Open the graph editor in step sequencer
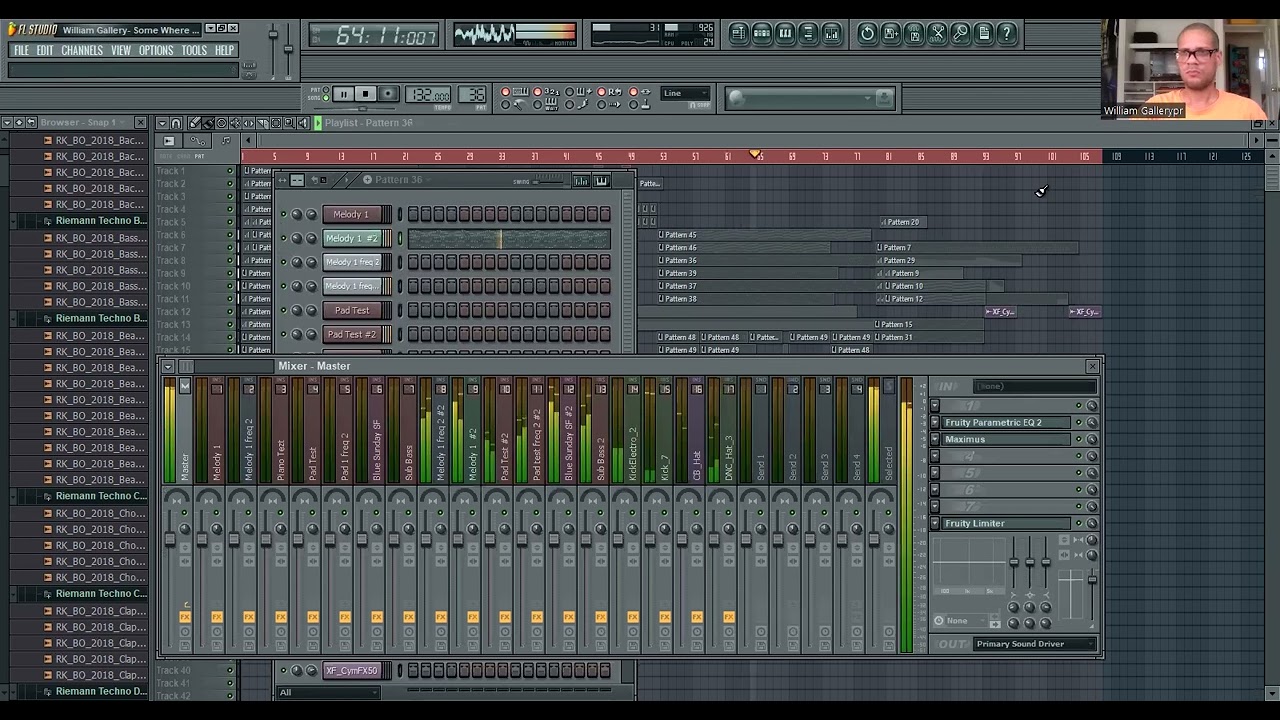This screenshot has height=720, width=1280. pos(581,181)
